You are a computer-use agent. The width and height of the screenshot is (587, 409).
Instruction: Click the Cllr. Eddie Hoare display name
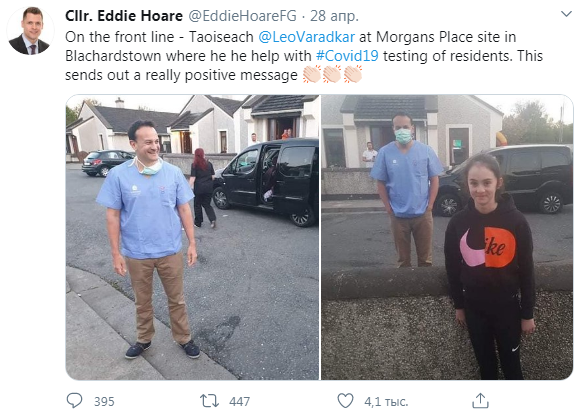[124, 16]
